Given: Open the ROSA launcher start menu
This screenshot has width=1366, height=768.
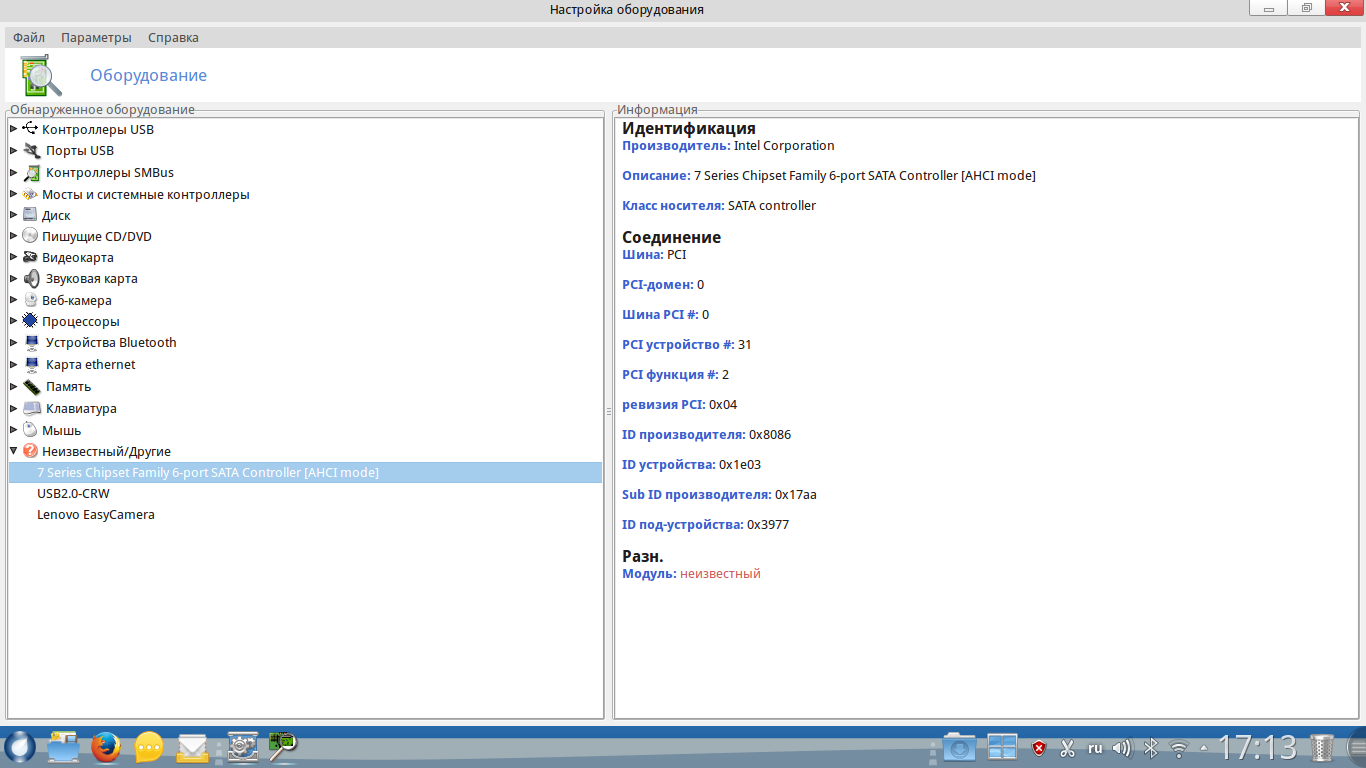Looking at the screenshot, I should (19, 747).
